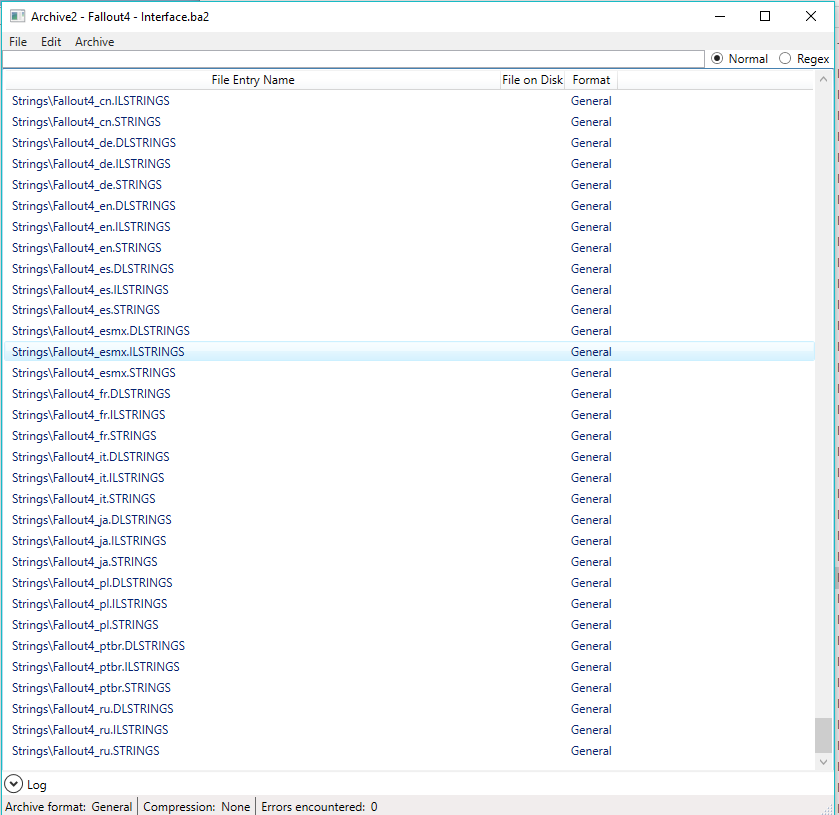Select Strings\Fallout4_ja.ILSTRINGS entry

pyautogui.click(x=409, y=540)
